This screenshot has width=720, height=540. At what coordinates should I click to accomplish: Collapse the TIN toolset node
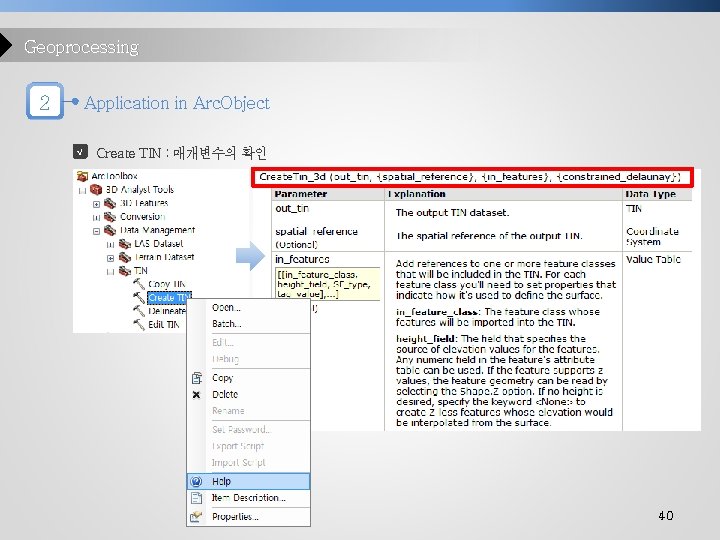pos(110,271)
